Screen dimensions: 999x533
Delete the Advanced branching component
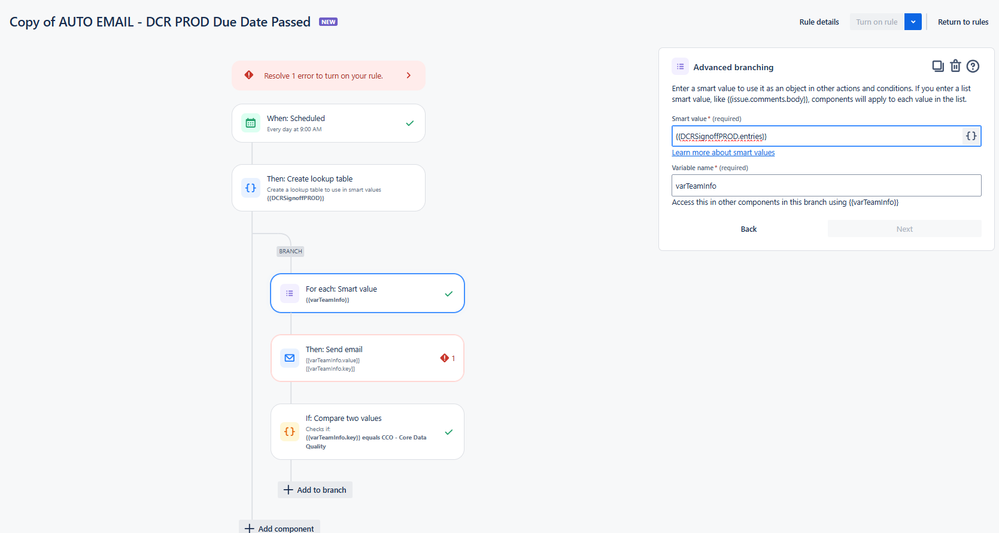955,66
